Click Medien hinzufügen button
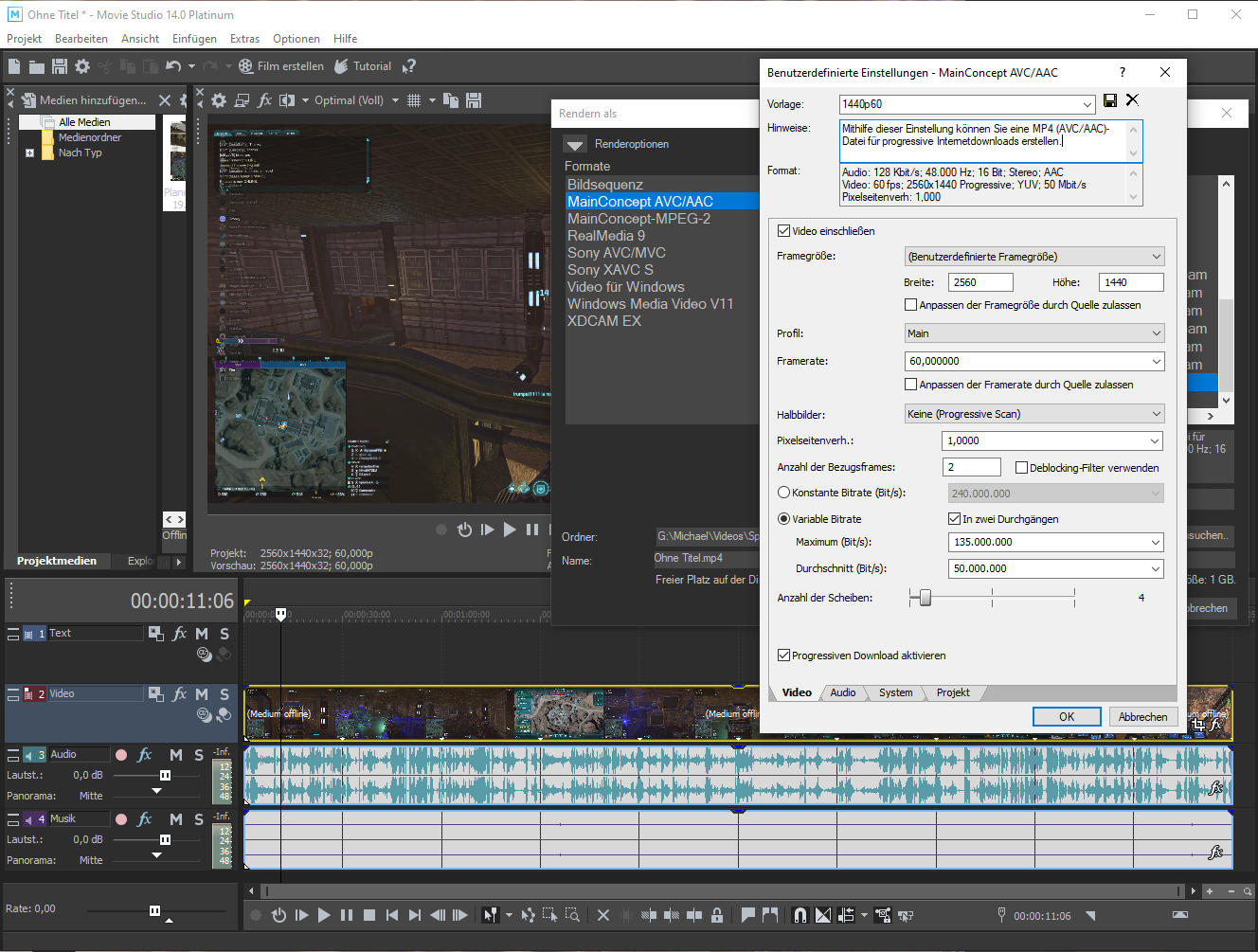The width and height of the screenshot is (1258, 952). coord(84,100)
